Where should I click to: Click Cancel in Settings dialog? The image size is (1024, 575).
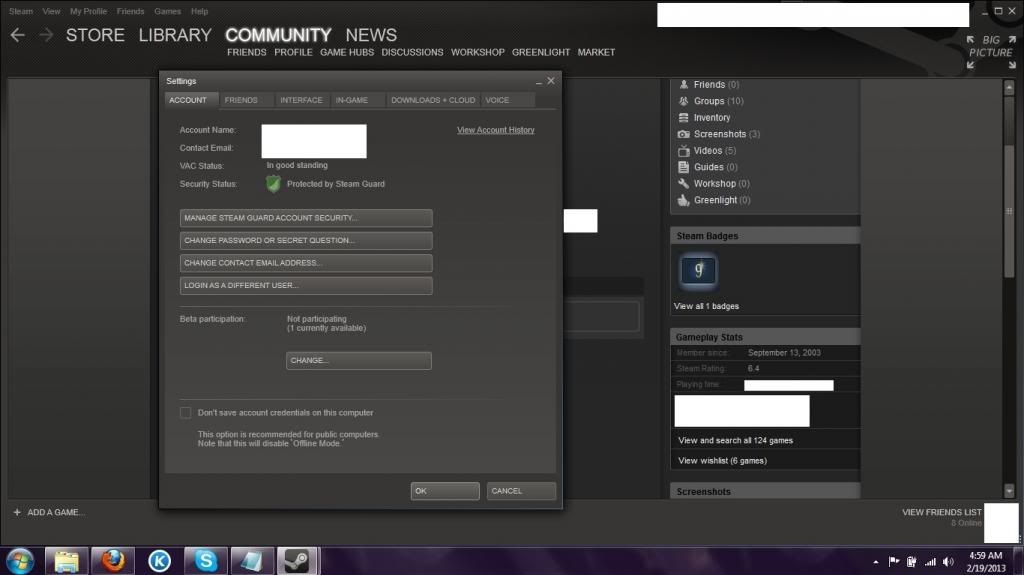pos(520,491)
